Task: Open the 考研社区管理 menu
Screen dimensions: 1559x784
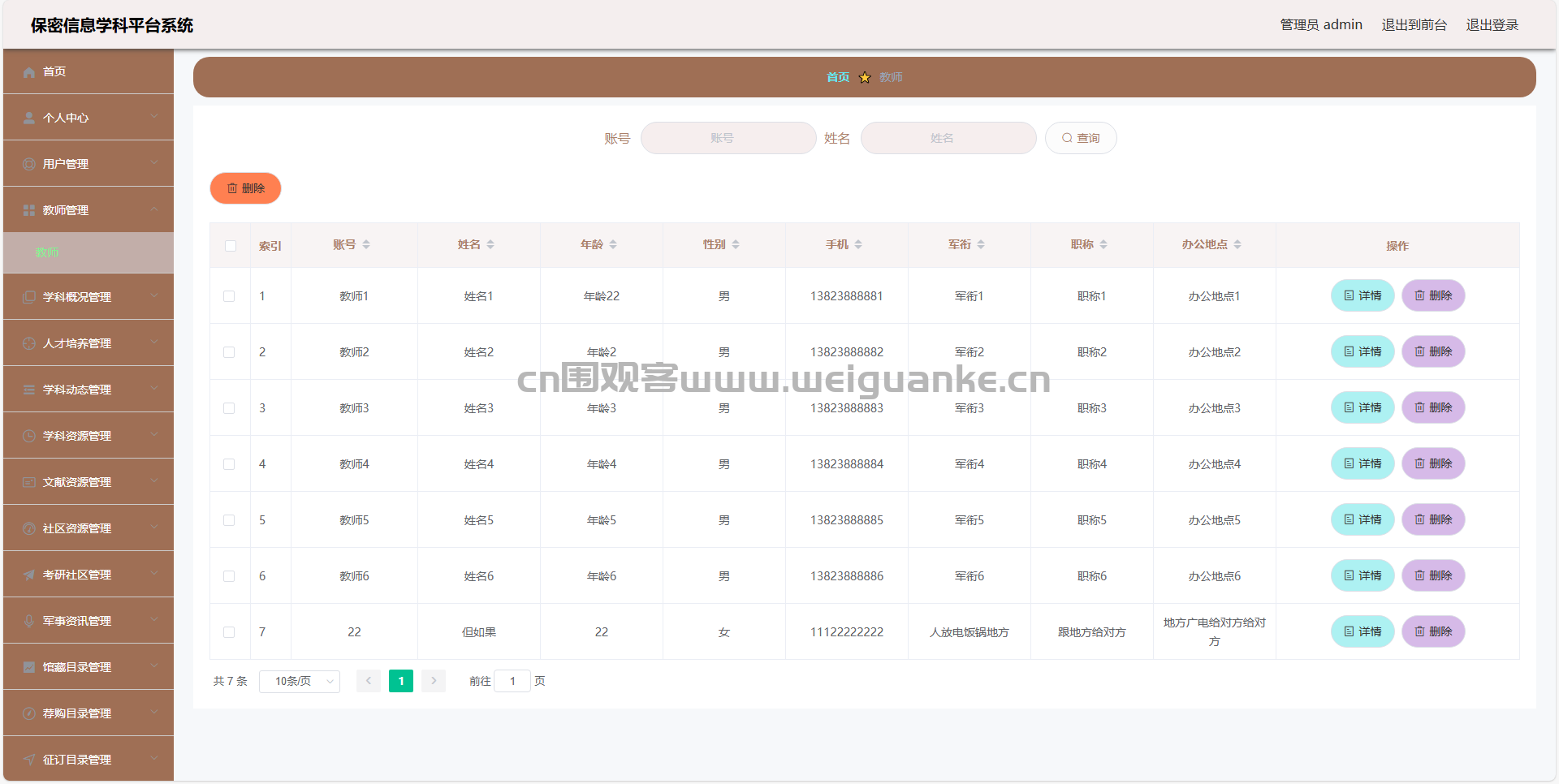Action: click(x=89, y=575)
